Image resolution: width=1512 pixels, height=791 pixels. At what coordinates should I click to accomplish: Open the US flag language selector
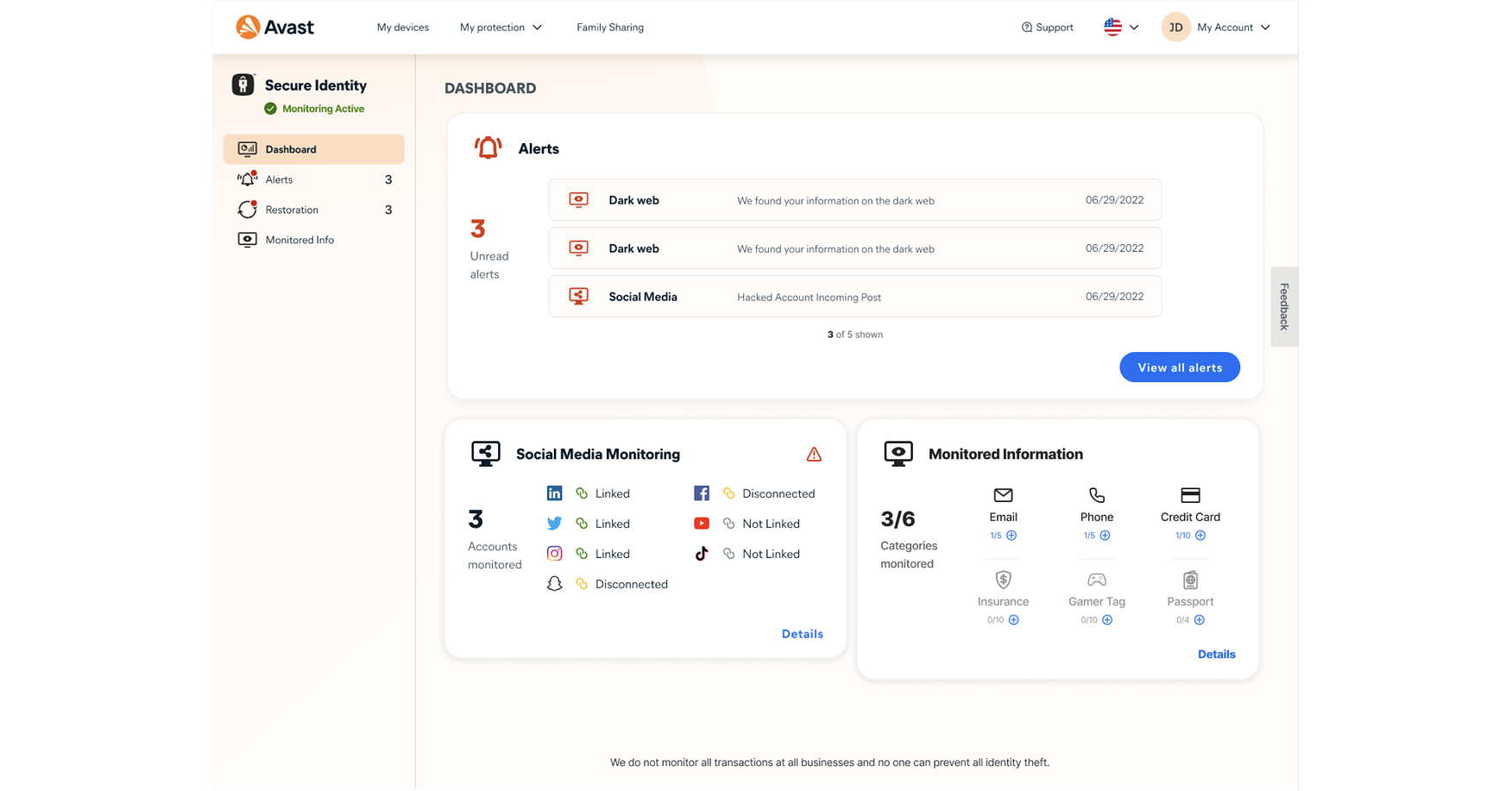click(1121, 28)
